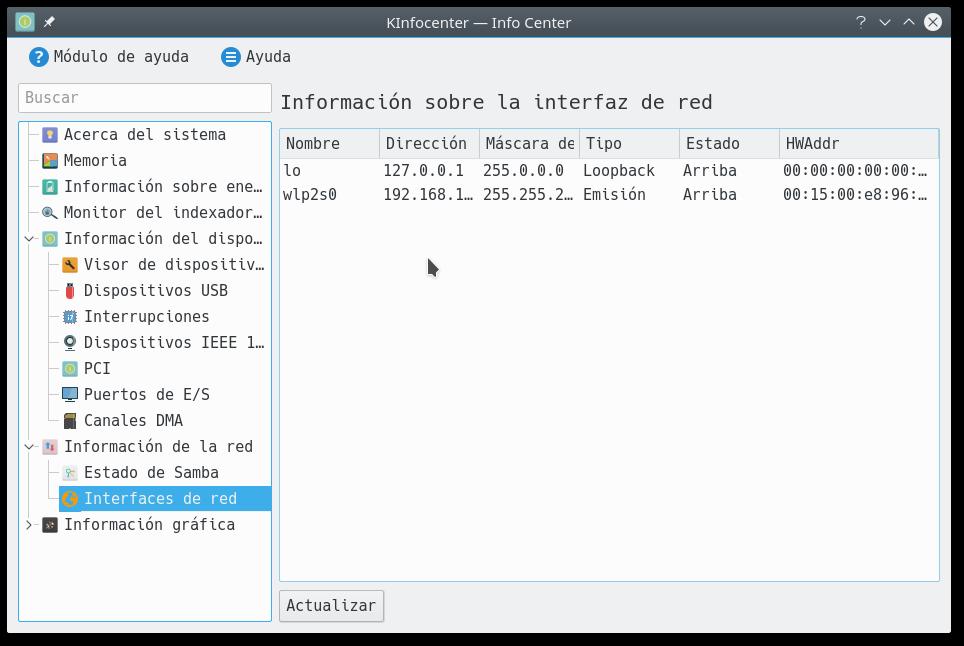Click the Módulo de ayuda question icon
The image size is (964, 646).
[x=38, y=57]
